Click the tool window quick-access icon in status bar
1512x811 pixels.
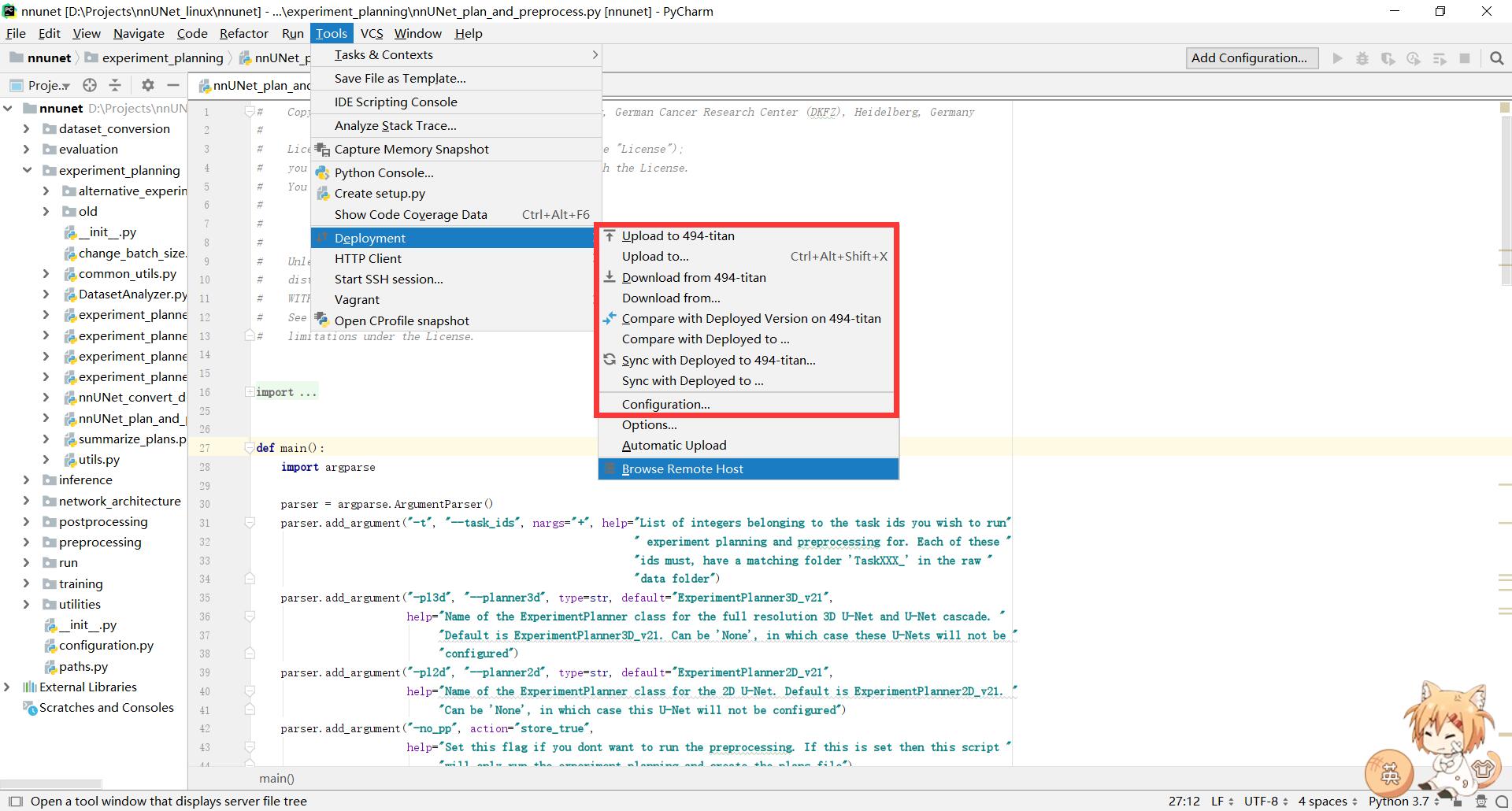(x=16, y=801)
